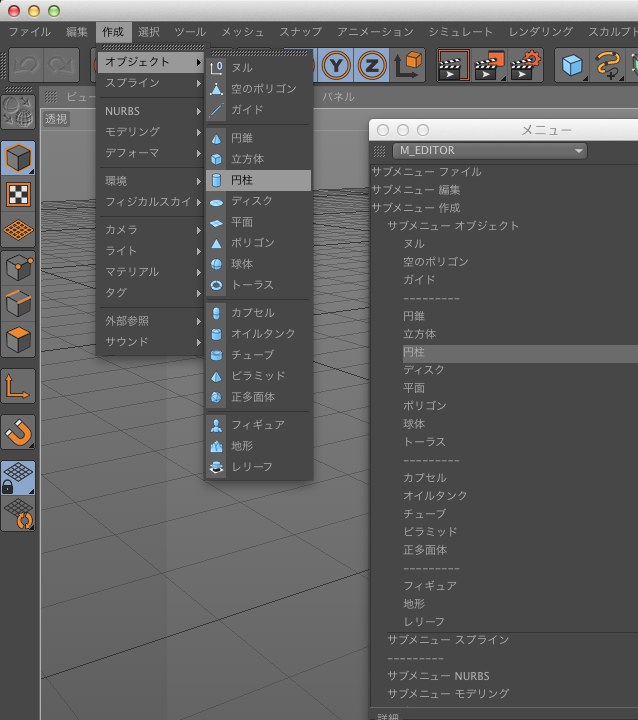Click the Render View clapperboard icon
The height and width of the screenshot is (720, 638).
pos(453,66)
